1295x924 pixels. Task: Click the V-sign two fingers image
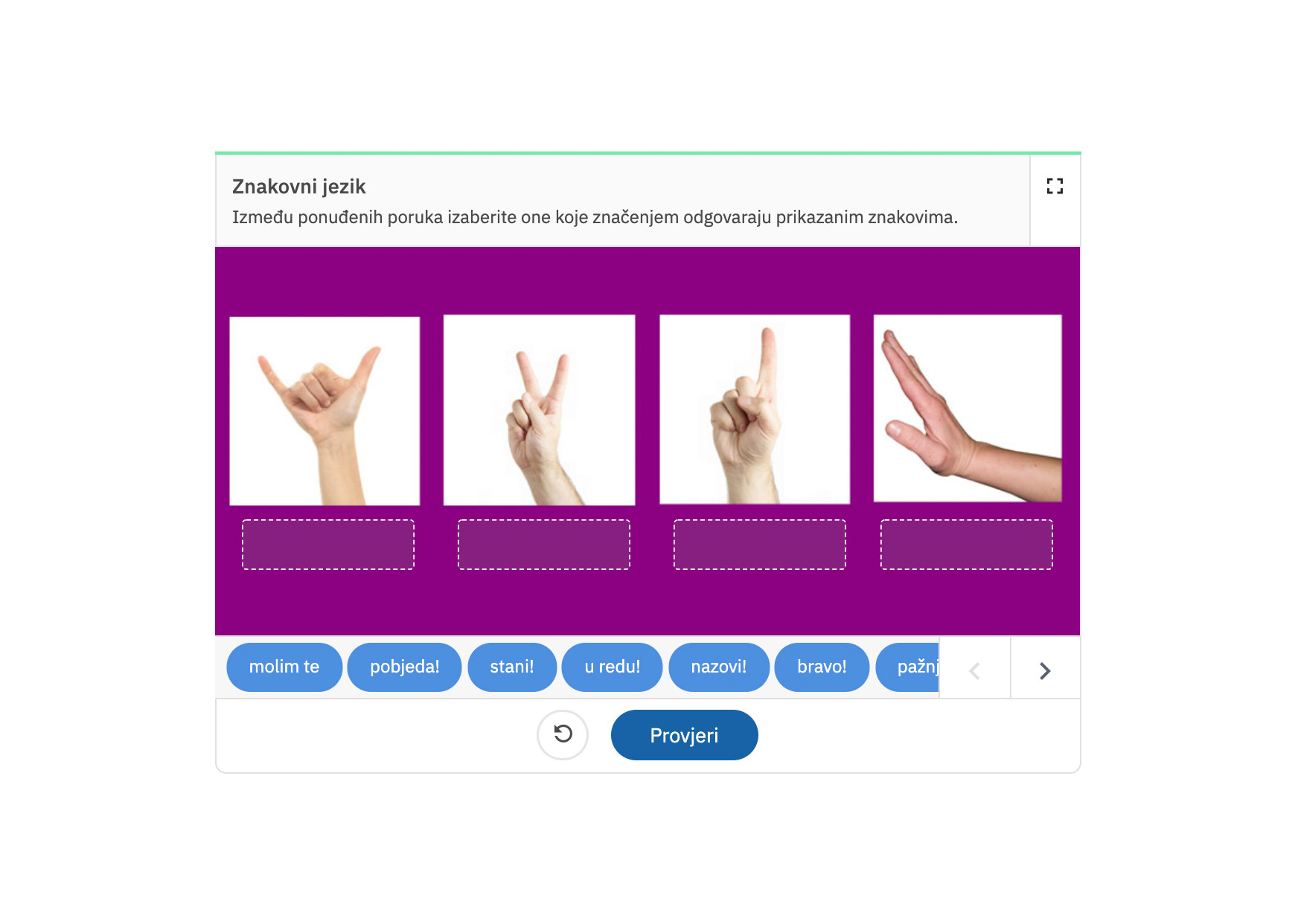pyautogui.click(x=540, y=410)
